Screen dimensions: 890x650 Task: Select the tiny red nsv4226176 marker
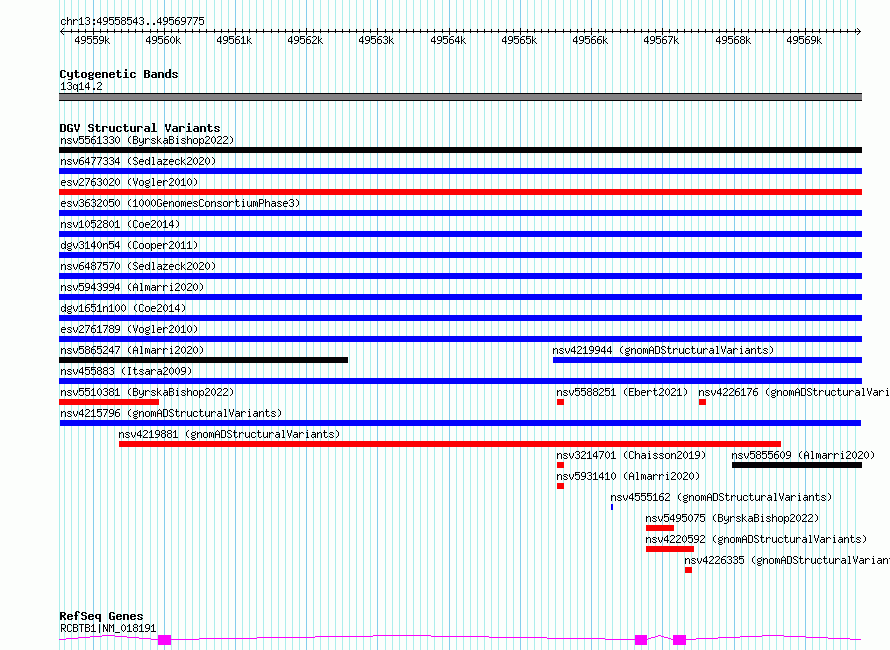point(702,402)
